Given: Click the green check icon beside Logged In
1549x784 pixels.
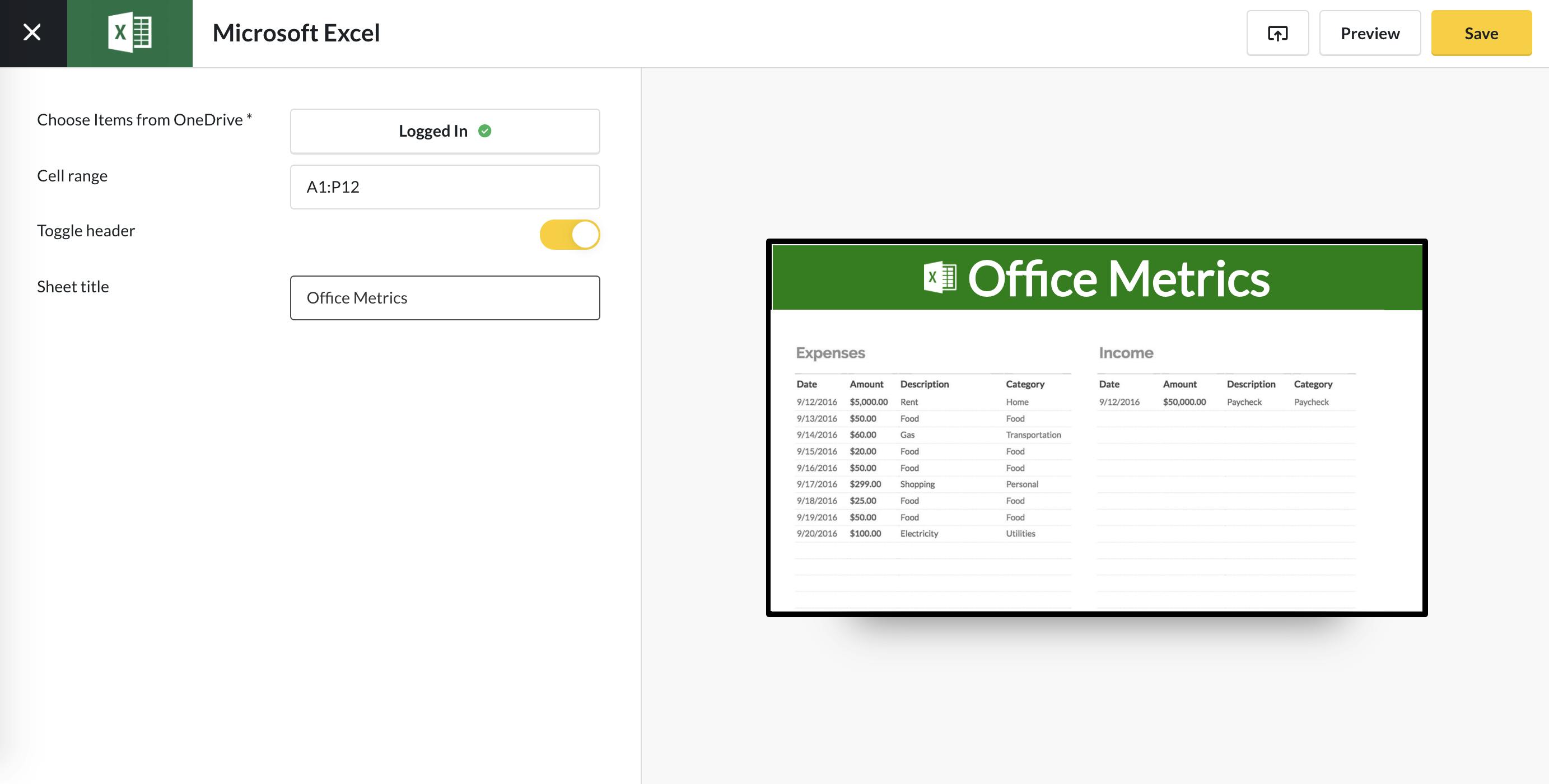Looking at the screenshot, I should pyautogui.click(x=484, y=131).
